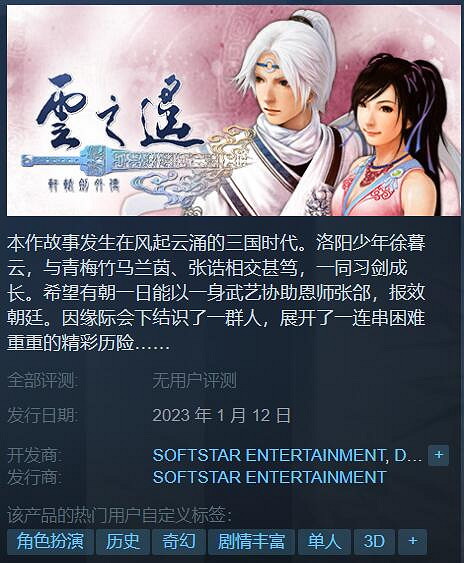This screenshot has height=563, width=464.
Task: Open the 3D tag
Action: coord(374,541)
